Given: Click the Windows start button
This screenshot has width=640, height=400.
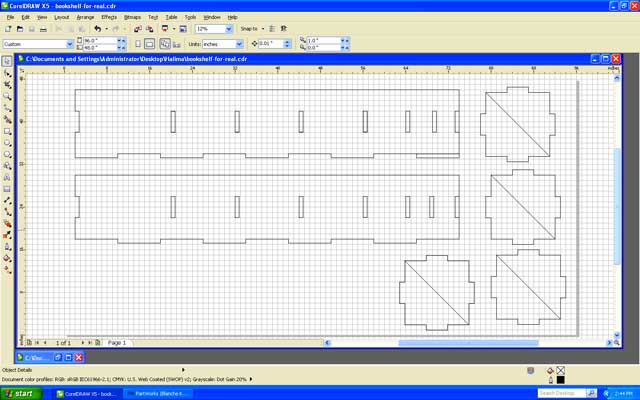Looking at the screenshot, I should pos(21,393).
